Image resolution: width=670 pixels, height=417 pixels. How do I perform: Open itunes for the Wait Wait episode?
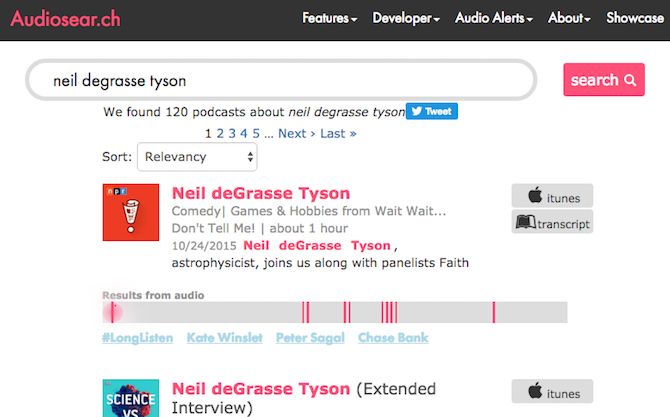click(x=552, y=196)
